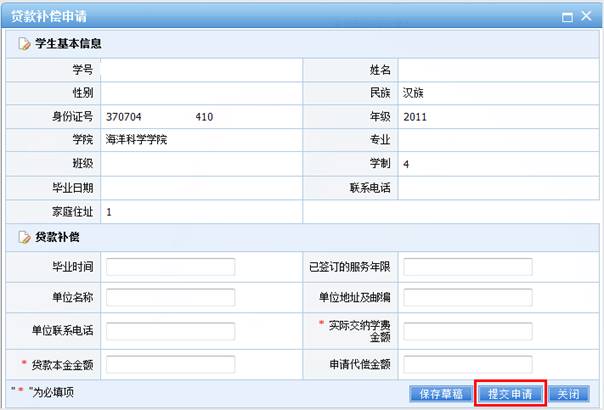This screenshot has height=410, width=604.
Task: Select the 单位名称 input field
Action: tap(170, 298)
